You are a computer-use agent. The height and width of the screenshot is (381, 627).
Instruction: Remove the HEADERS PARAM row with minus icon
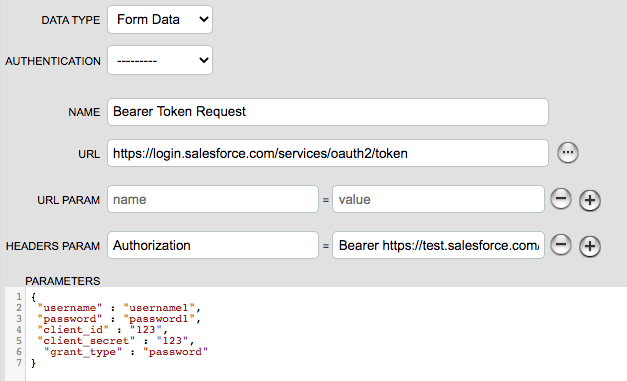point(561,245)
